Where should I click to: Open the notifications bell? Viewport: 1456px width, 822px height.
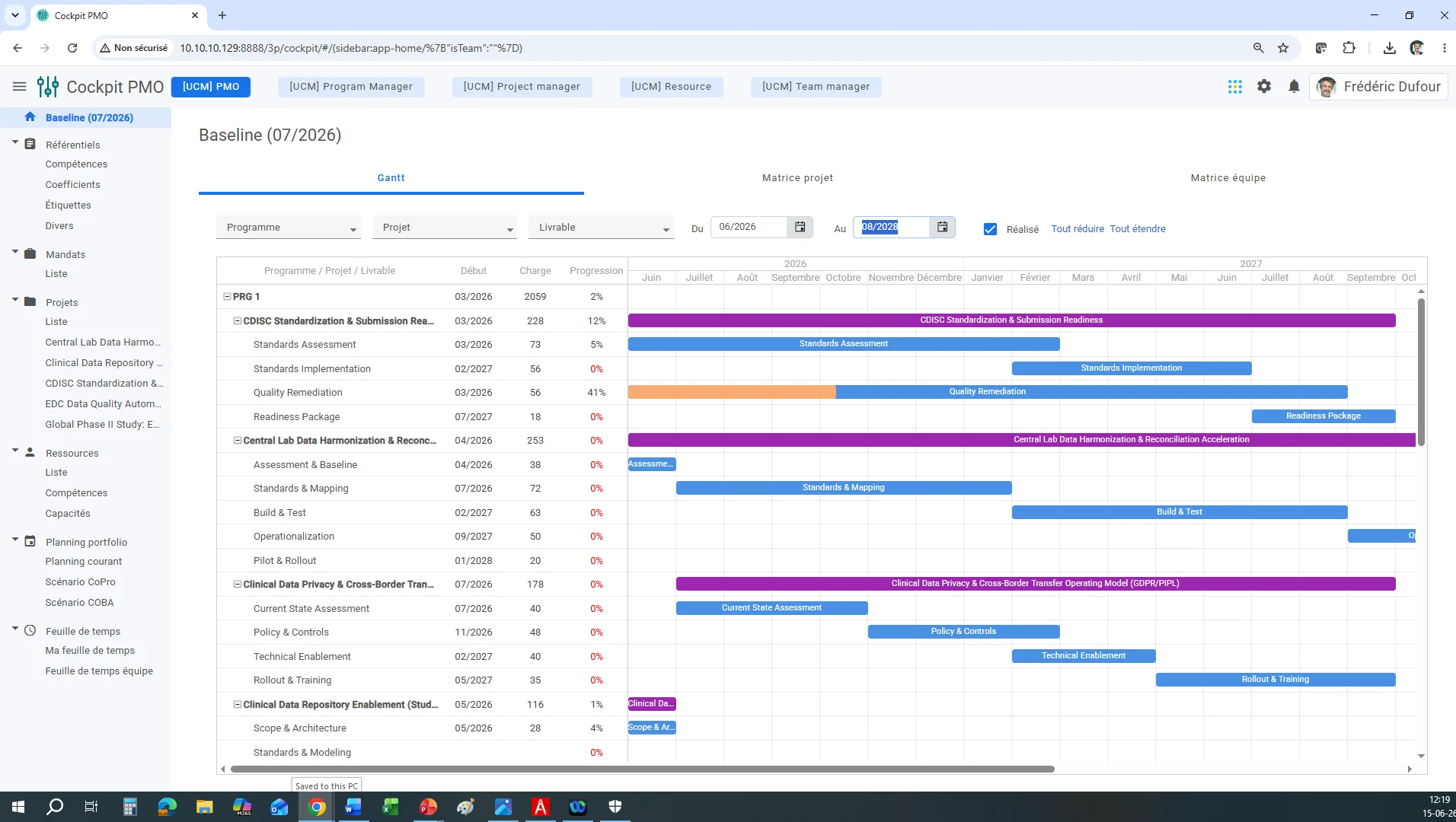pos(1294,87)
